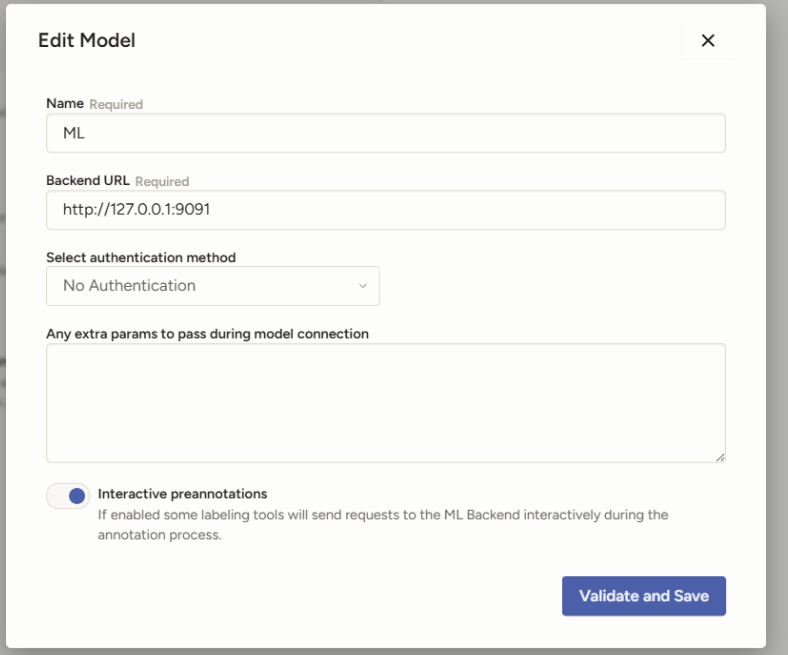The width and height of the screenshot is (788, 655).
Task: Toggle the Interactive preannotations switch
Action: (x=68, y=496)
